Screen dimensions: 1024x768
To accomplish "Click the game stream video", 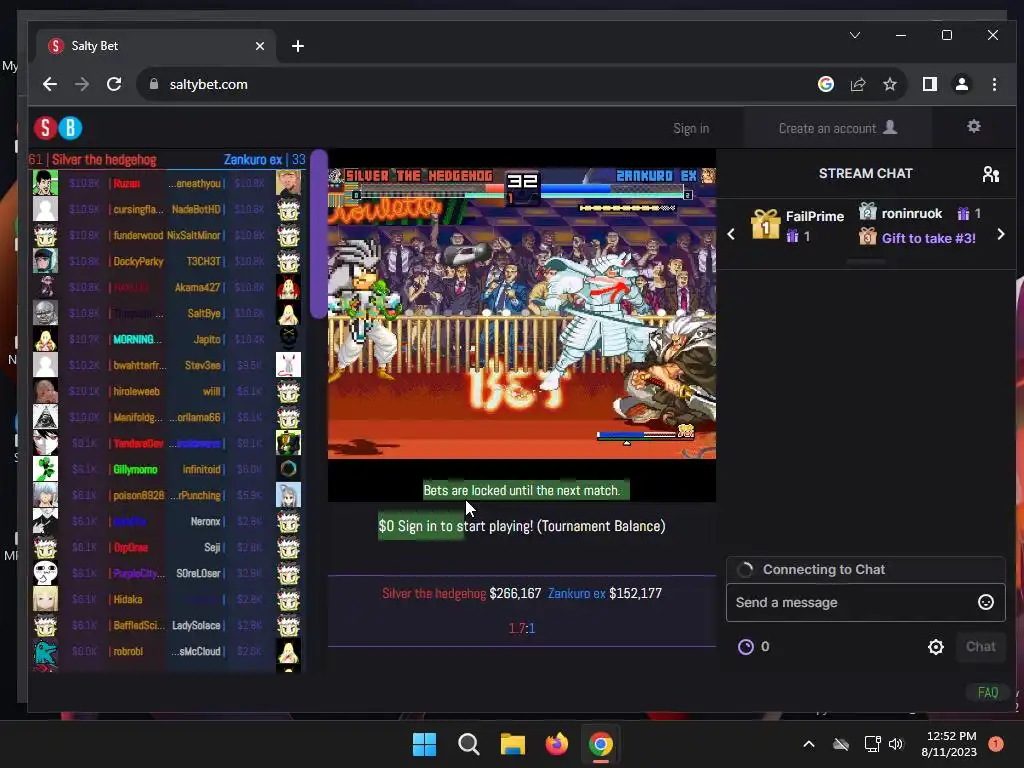I will 522,313.
